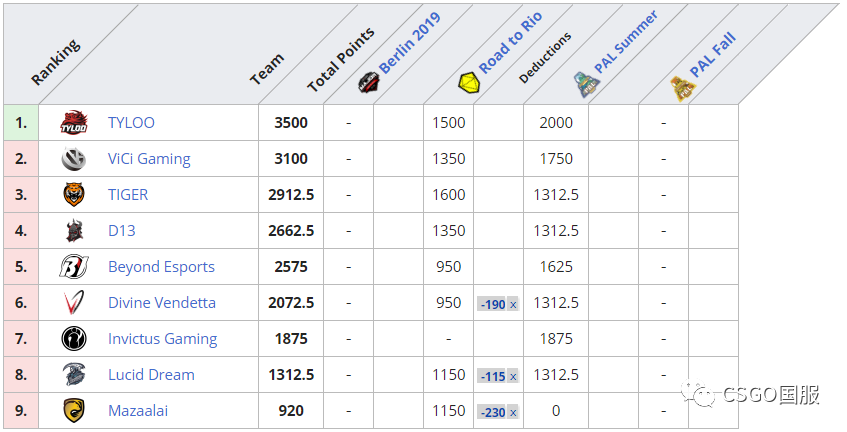Viewport: 847px width, 432px height.
Task: Open the Mazaalai team link
Action: coord(138,410)
